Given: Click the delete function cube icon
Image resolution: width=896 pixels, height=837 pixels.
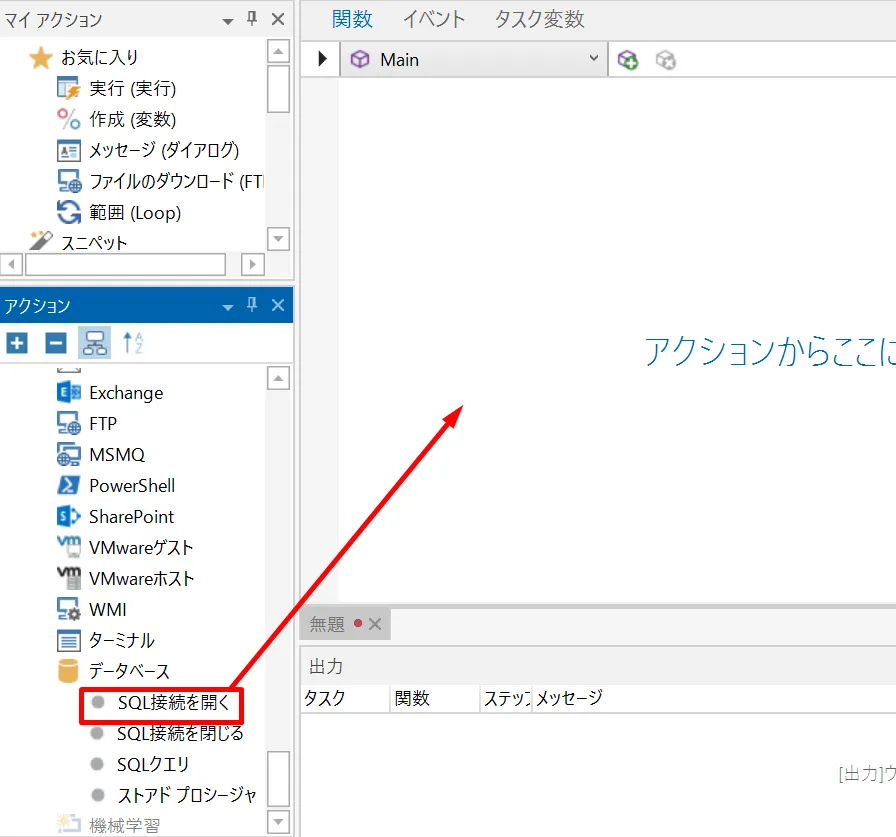Looking at the screenshot, I should click(666, 60).
